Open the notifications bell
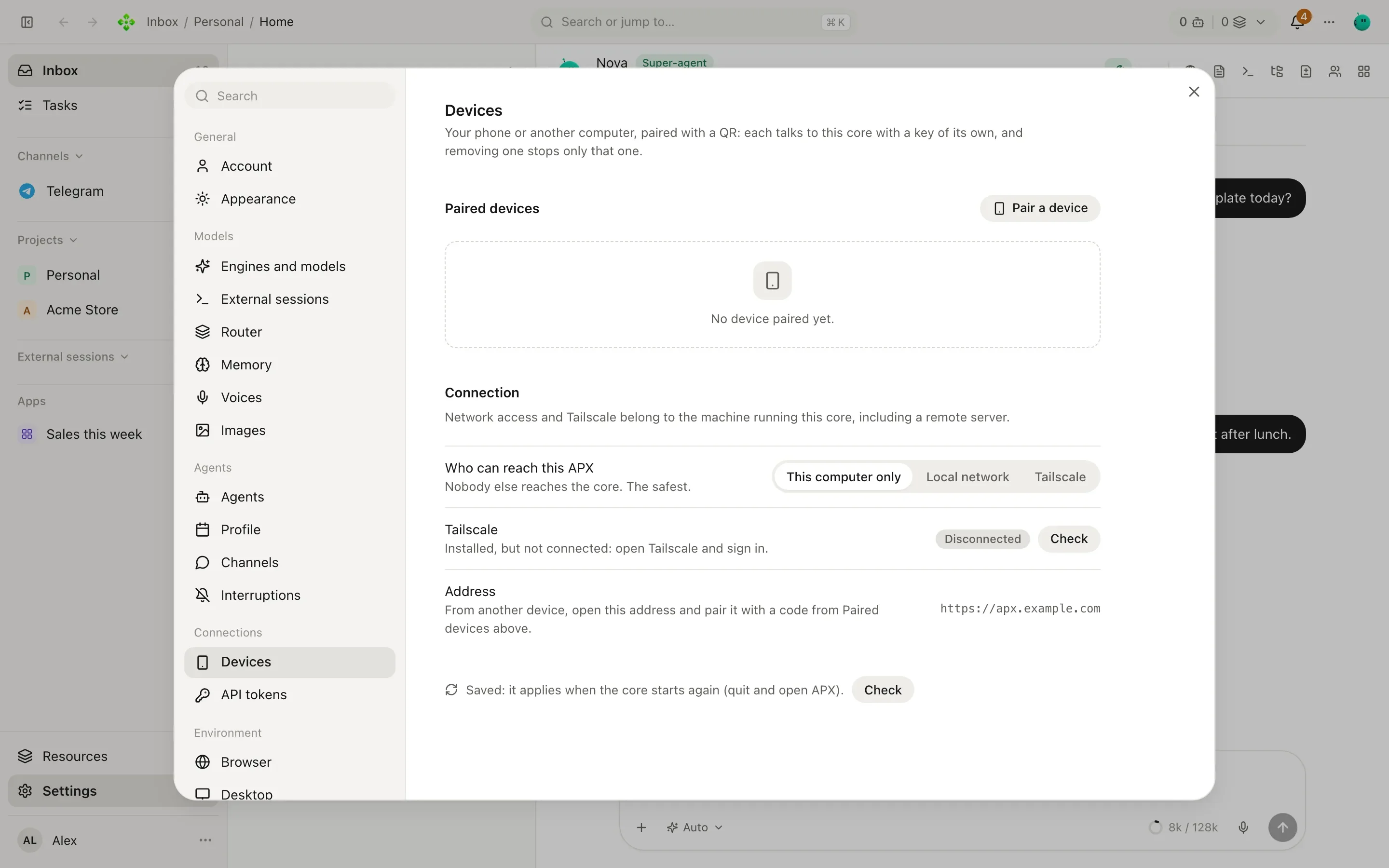The height and width of the screenshot is (868, 1389). [1297, 22]
